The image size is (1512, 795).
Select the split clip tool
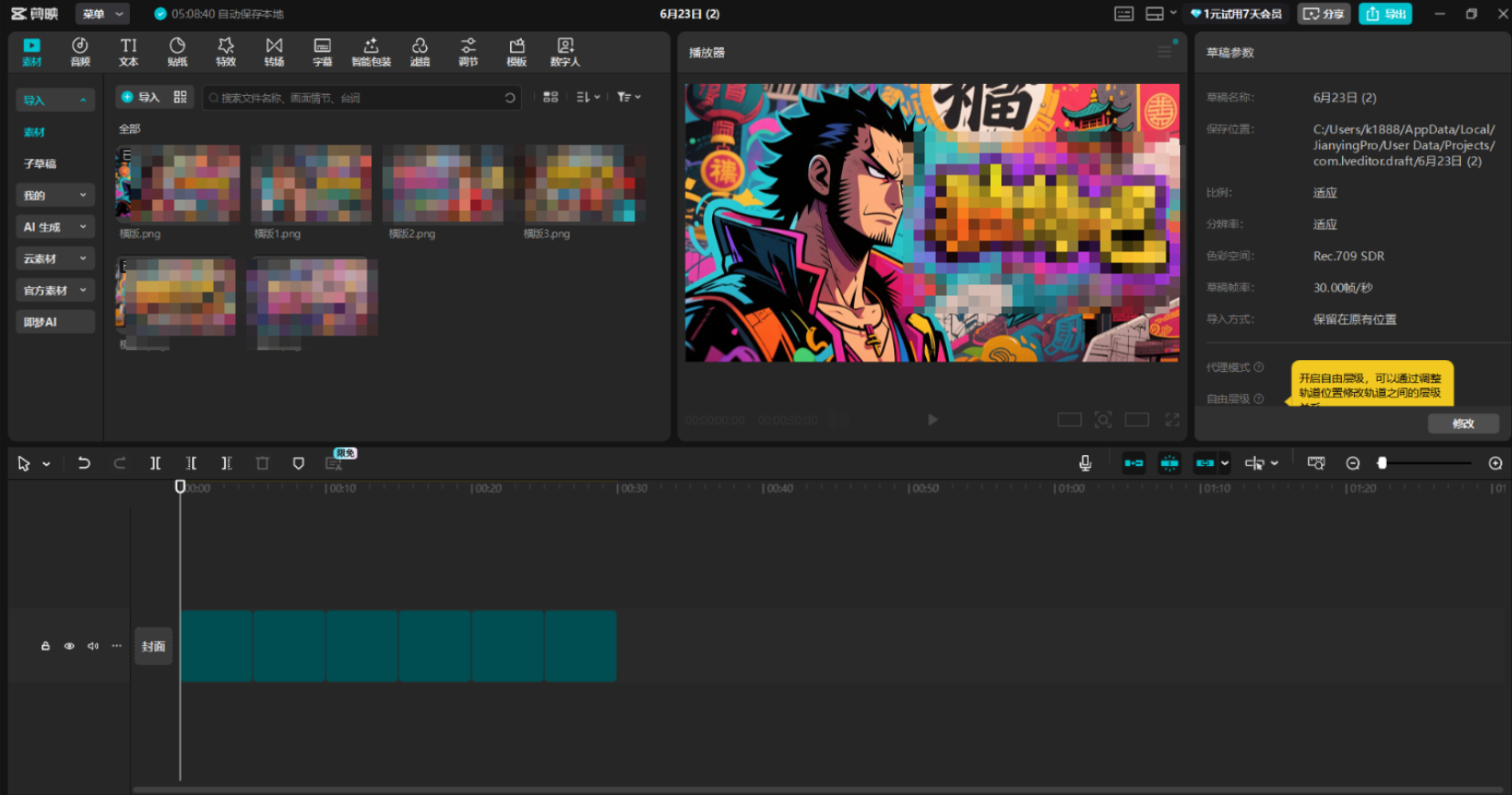tap(155, 463)
